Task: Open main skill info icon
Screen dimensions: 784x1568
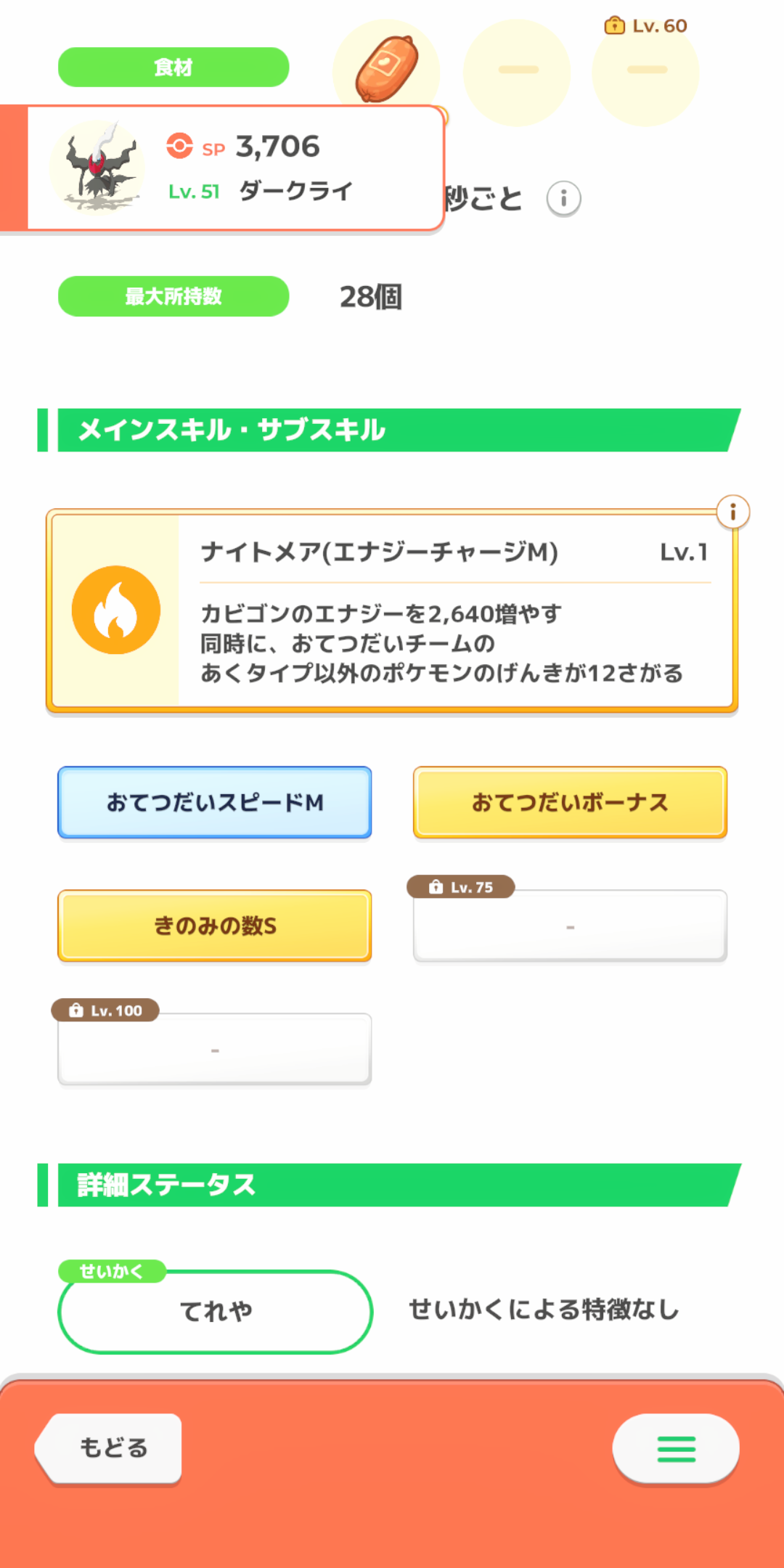Action: tap(732, 513)
